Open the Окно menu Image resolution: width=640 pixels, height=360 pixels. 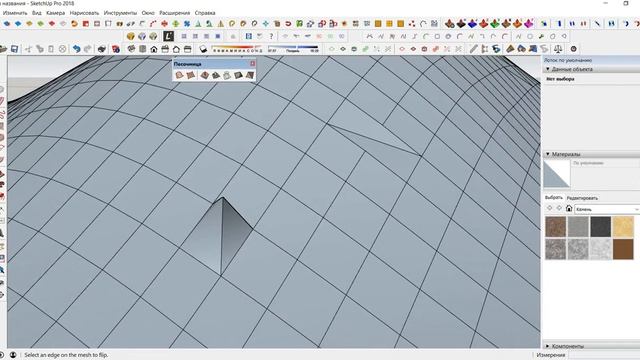pyautogui.click(x=148, y=13)
